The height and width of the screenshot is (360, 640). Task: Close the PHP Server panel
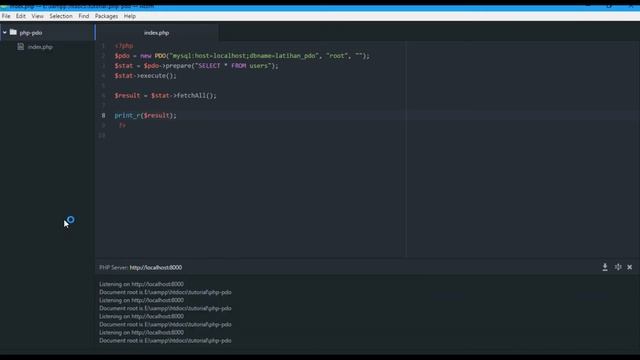coord(630,267)
